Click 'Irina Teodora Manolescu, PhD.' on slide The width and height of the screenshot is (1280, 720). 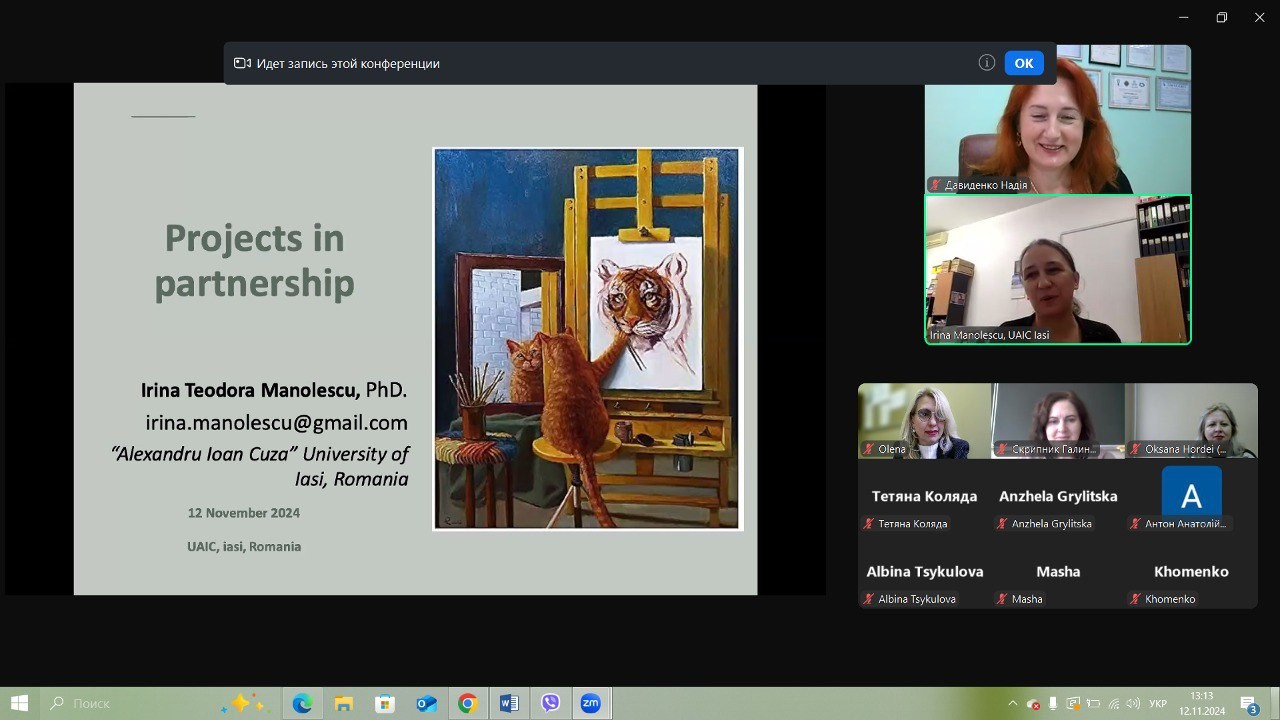274,390
